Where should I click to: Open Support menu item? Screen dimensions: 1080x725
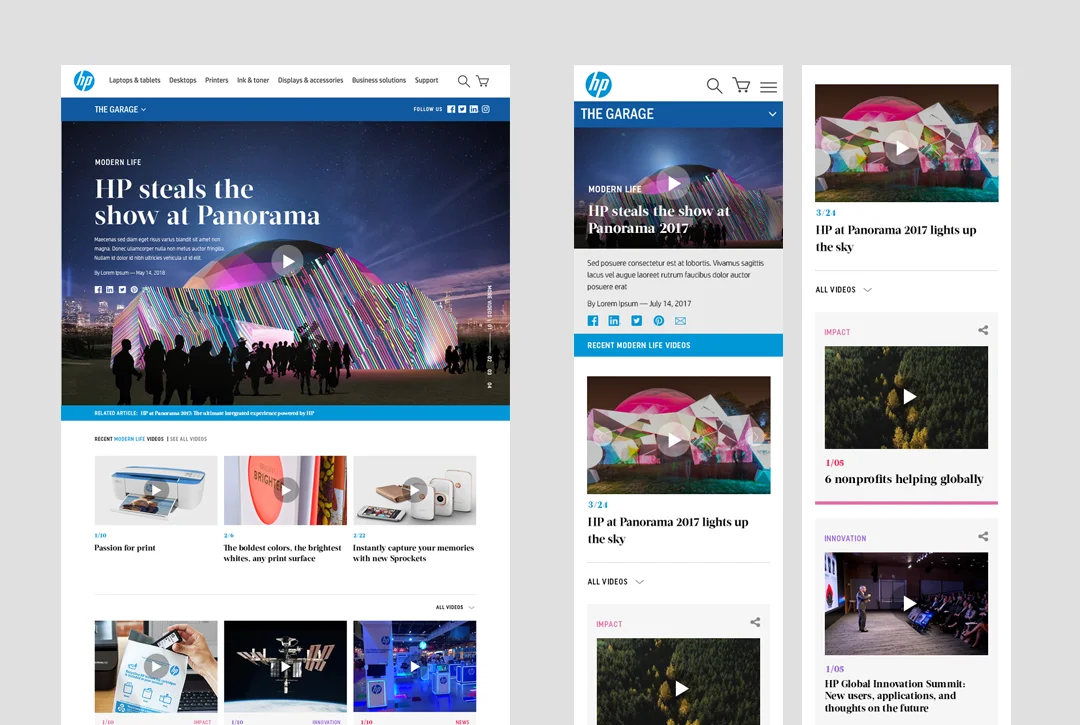(x=426, y=81)
